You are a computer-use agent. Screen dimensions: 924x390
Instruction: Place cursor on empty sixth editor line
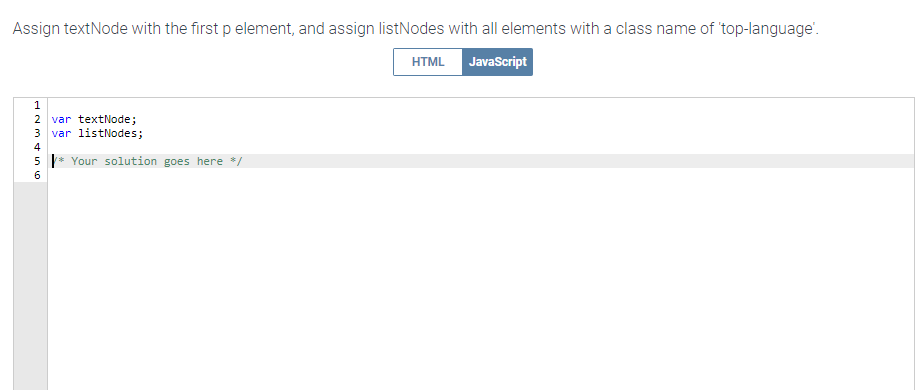pos(481,175)
